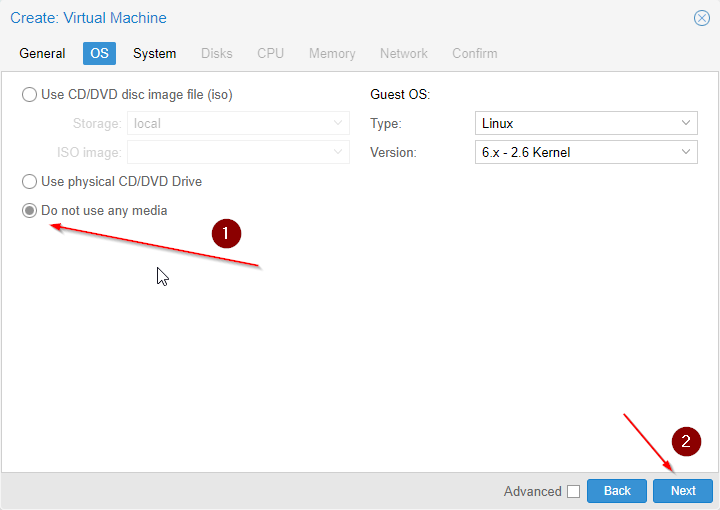The width and height of the screenshot is (720, 510).
Task: Close the Create Virtual Machine dialog
Action: click(702, 18)
